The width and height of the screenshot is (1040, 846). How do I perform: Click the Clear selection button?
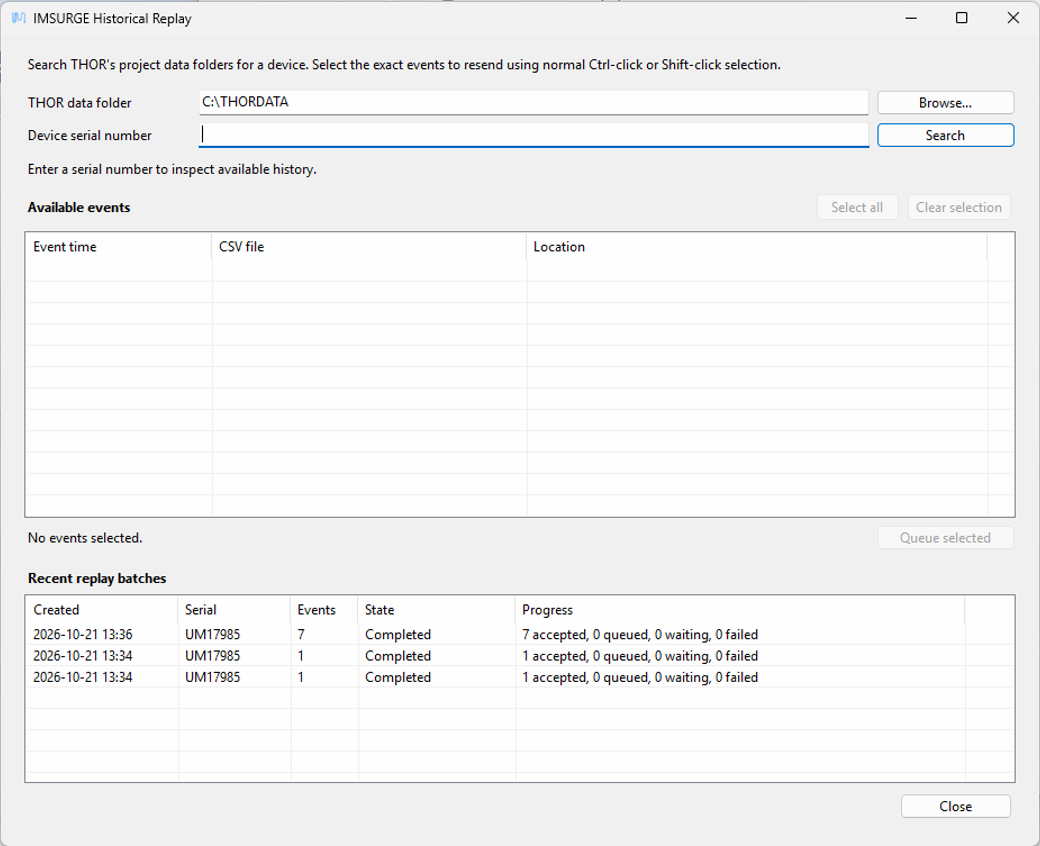[x=958, y=208]
